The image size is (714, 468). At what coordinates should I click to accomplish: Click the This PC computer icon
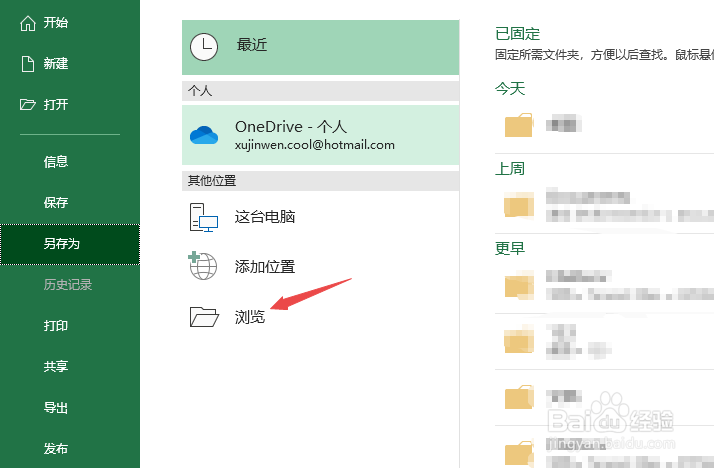pyautogui.click(x=204, y=217)
